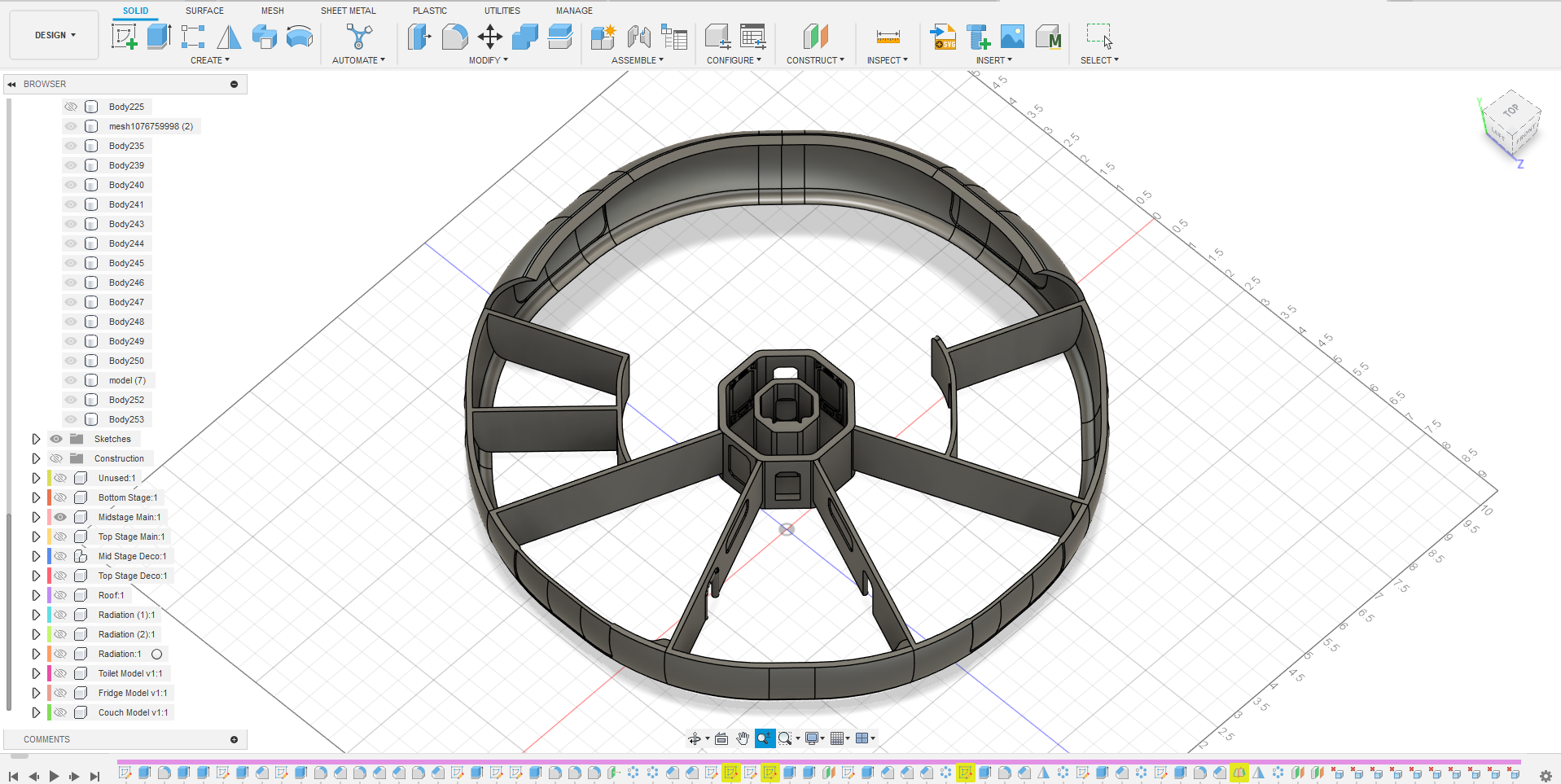Select the Orbit navigation tool
Screen dimensions: 1561x784
pos(695,738)
